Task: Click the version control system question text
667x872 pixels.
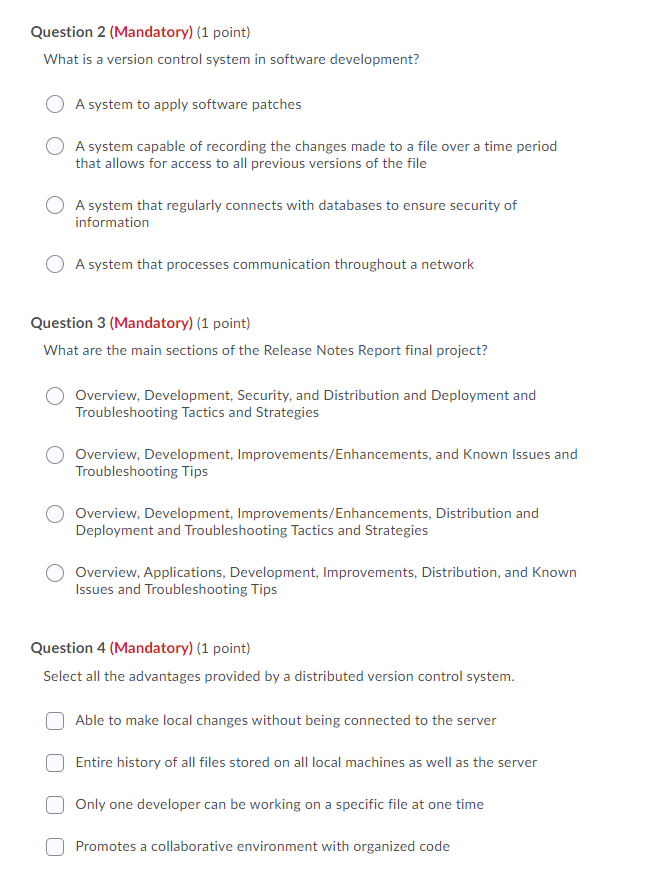Action: click(230, 59)
